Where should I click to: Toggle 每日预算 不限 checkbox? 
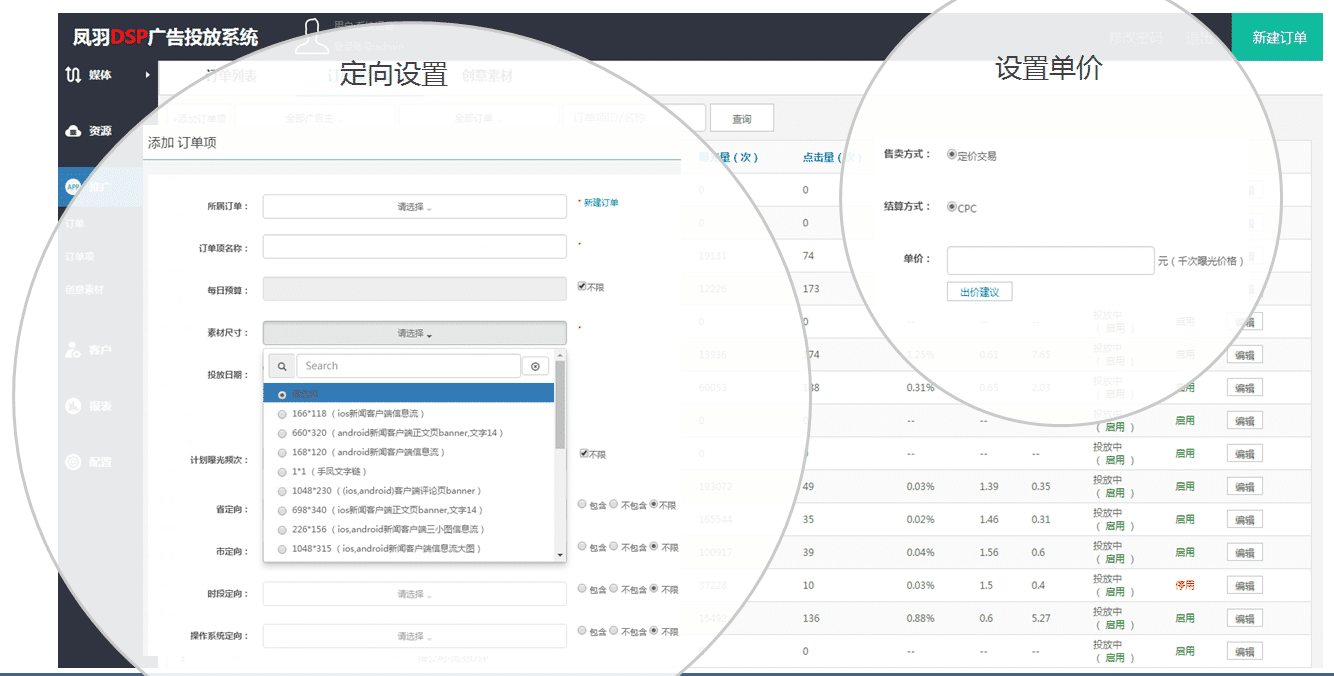coord(583,286)
